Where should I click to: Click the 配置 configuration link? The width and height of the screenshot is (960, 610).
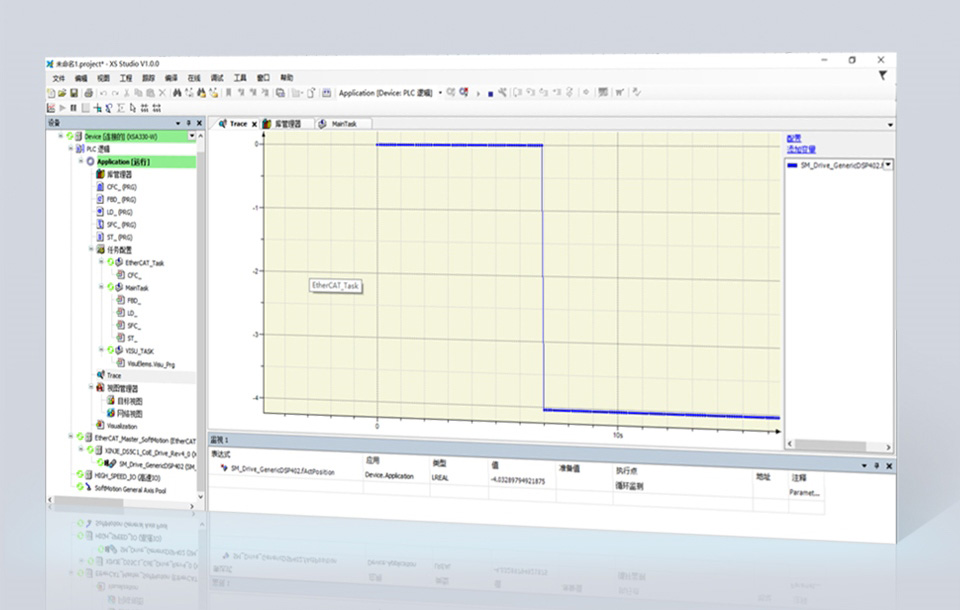793,138
